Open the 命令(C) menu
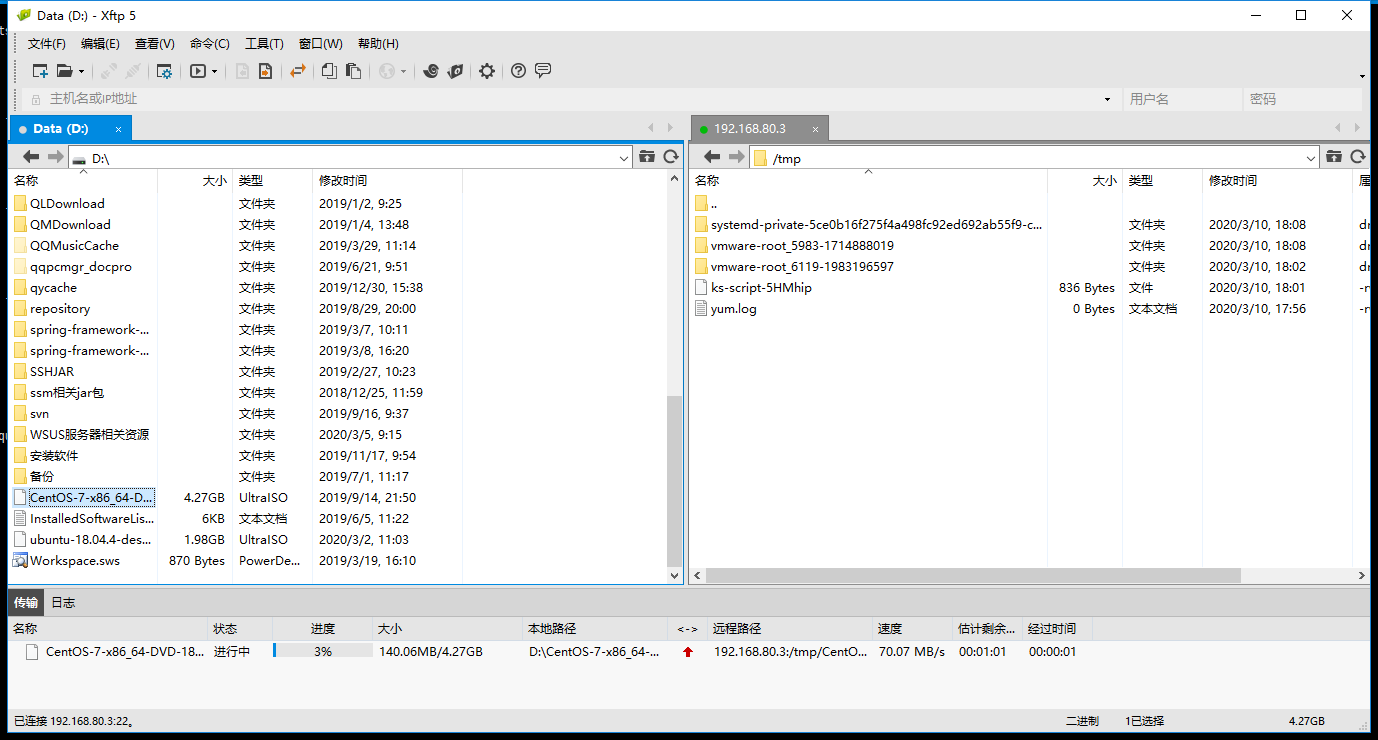Image resolution: width=1378 pixels, height=740 pixels. coord(210,44)
